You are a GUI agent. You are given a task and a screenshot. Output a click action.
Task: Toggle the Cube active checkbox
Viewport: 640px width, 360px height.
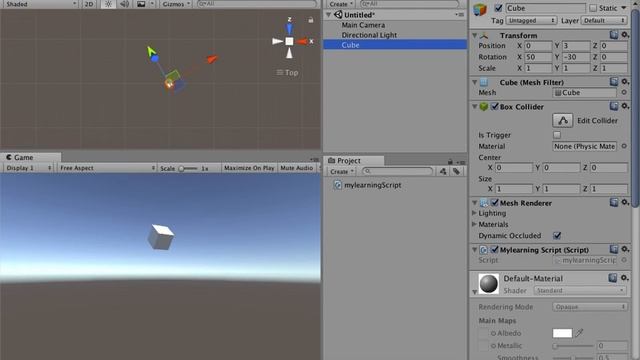(x=498, y=8)
